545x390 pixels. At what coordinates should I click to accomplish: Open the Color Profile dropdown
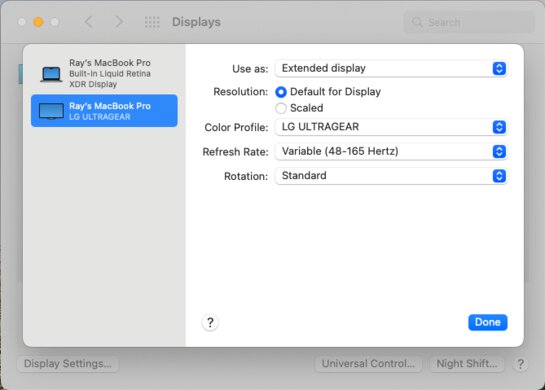pos(391,127)
